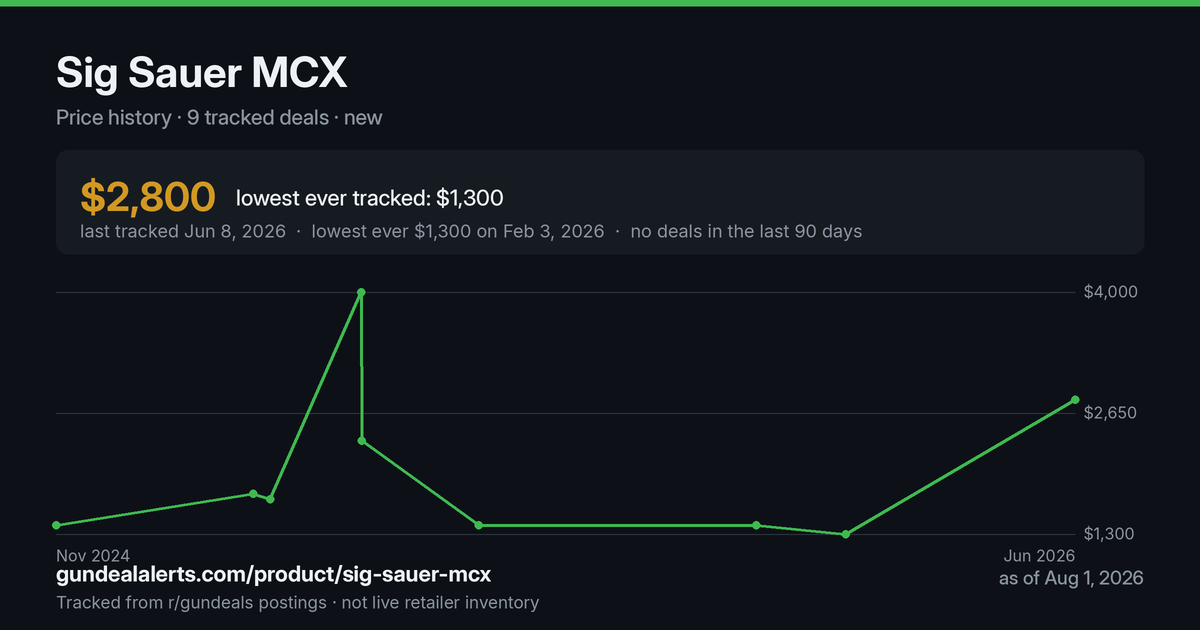1200x630 pixels.
Task: Open gundealalerts.com/product/sig-sauer-mcx link
Action: point(273,575)
